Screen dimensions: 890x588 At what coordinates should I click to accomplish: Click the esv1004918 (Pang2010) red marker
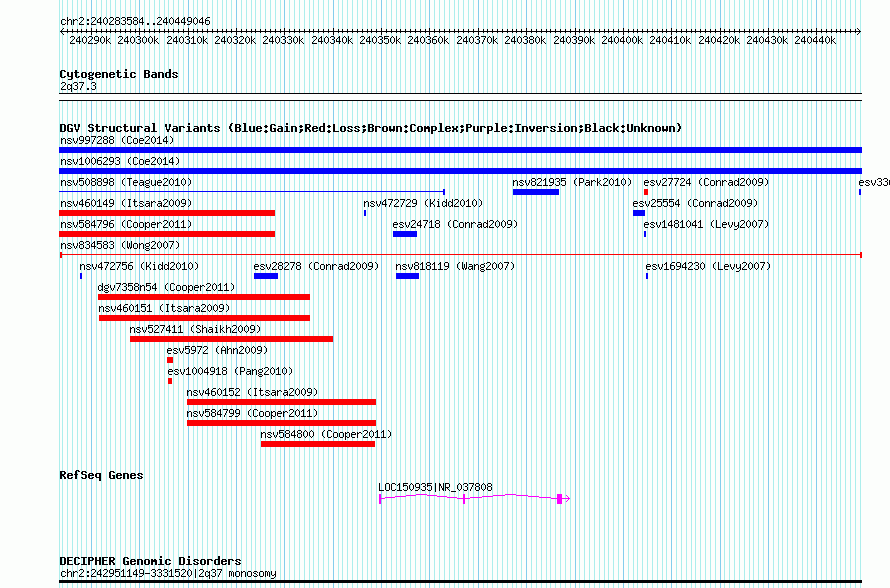point(170,381)
